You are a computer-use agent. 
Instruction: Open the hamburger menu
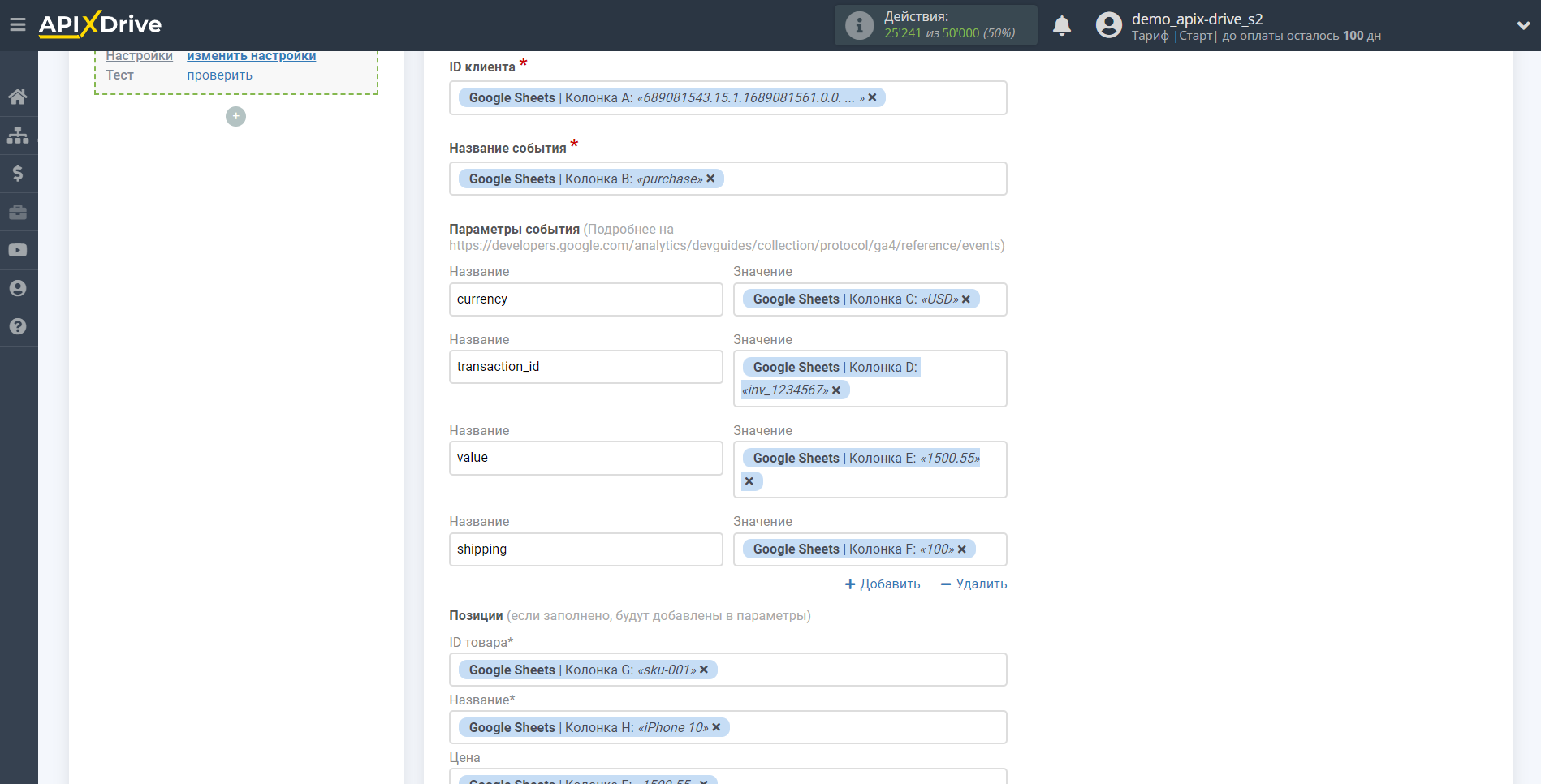[x=18, y=24]
